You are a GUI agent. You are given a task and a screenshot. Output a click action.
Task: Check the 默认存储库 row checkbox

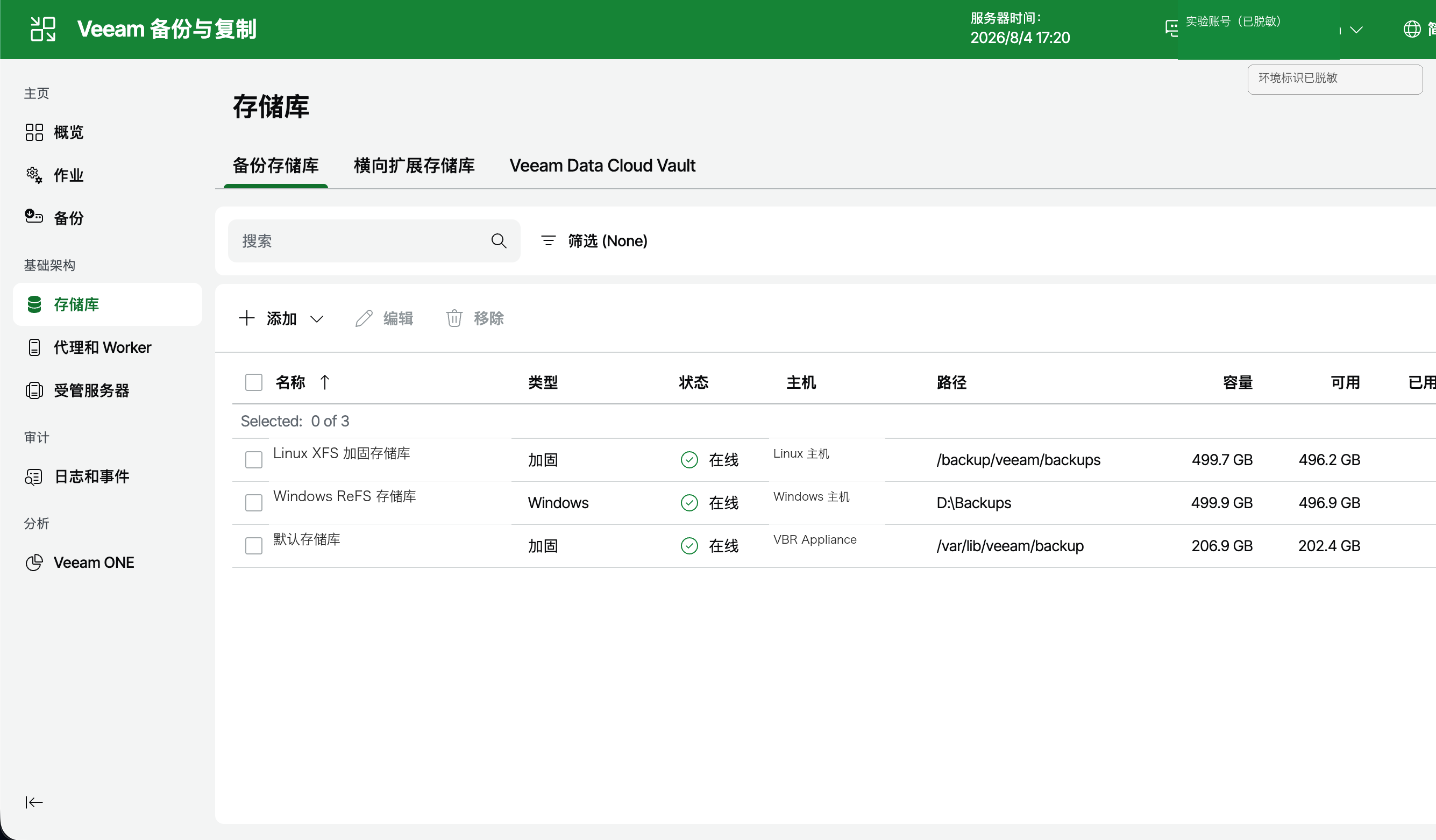pyautogui.click(x=253, y=546)
